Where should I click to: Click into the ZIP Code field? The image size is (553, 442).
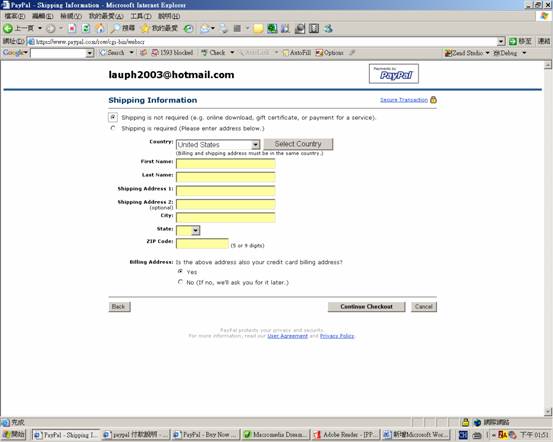tap(202, 243)
